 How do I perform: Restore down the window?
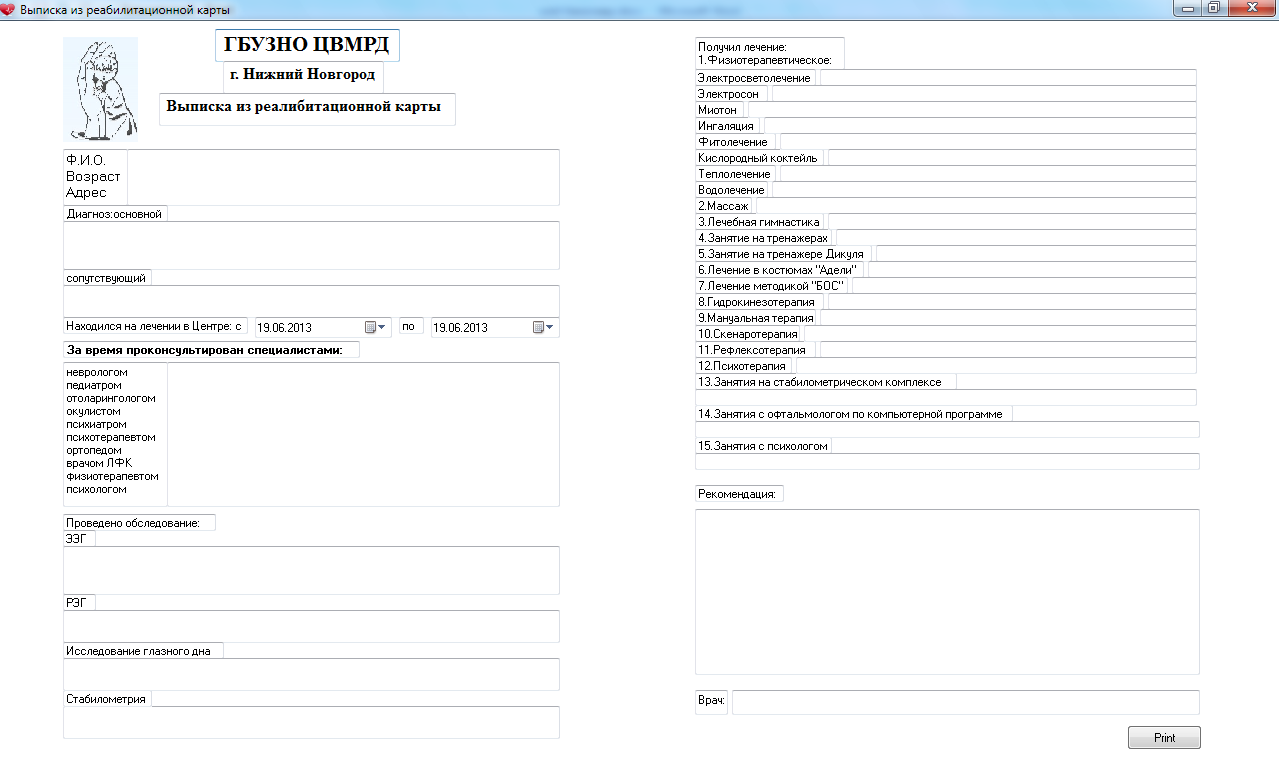click(1213, 8)
